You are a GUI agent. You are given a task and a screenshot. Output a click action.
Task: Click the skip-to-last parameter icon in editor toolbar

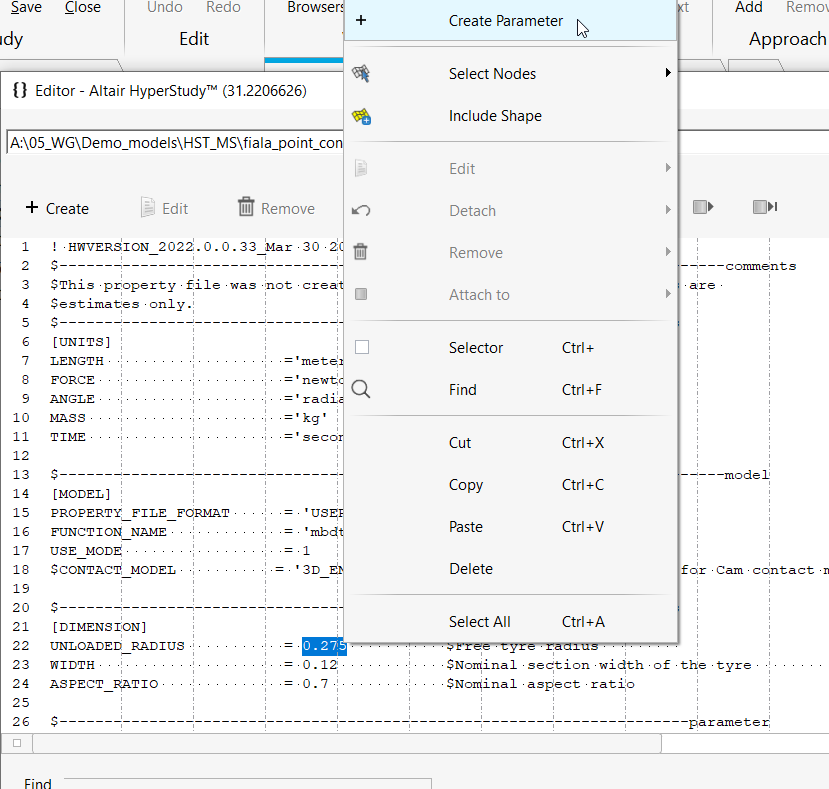(764, 207)
